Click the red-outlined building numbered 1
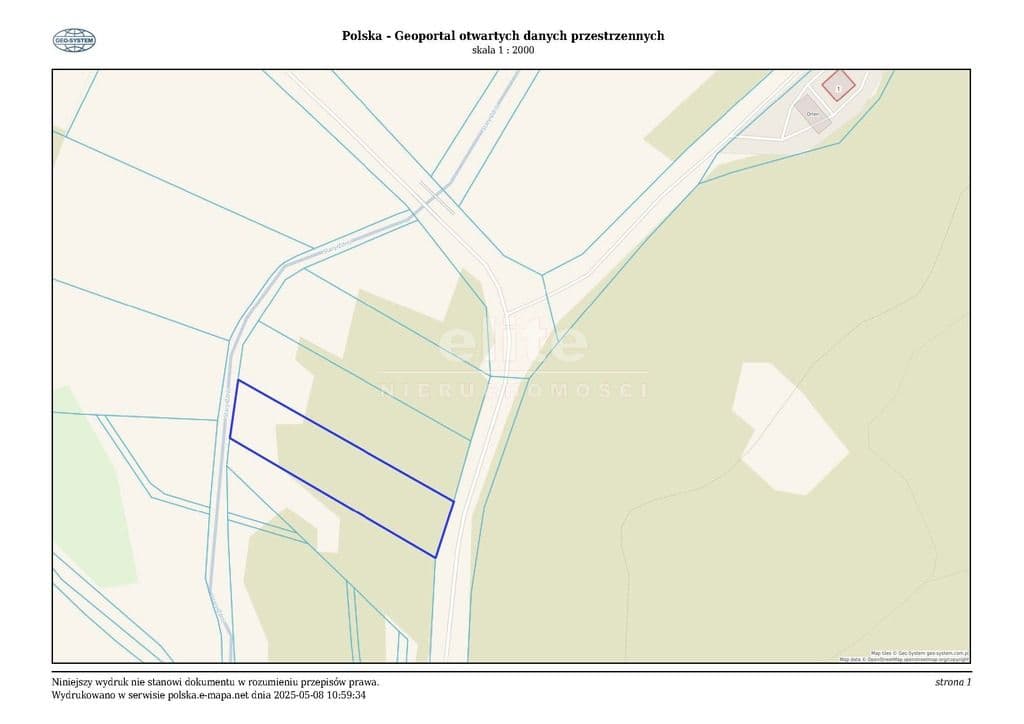 (838, 86)
